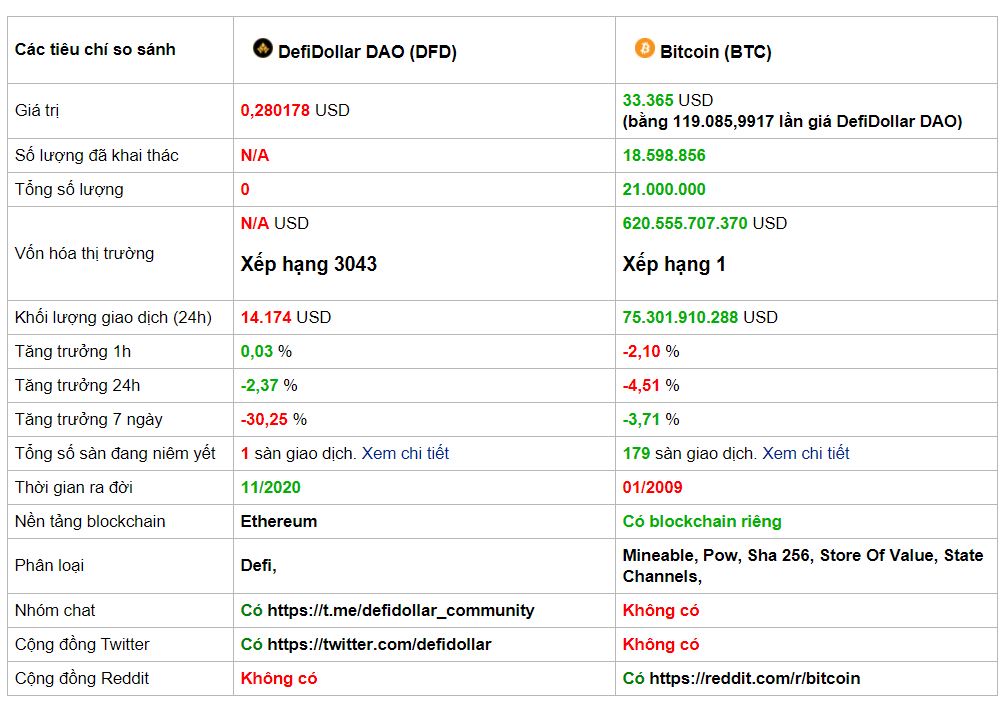Click the Xếp hạng 3043 rank text
Screen dimensions: 1008x703
(x=309, y=264)
